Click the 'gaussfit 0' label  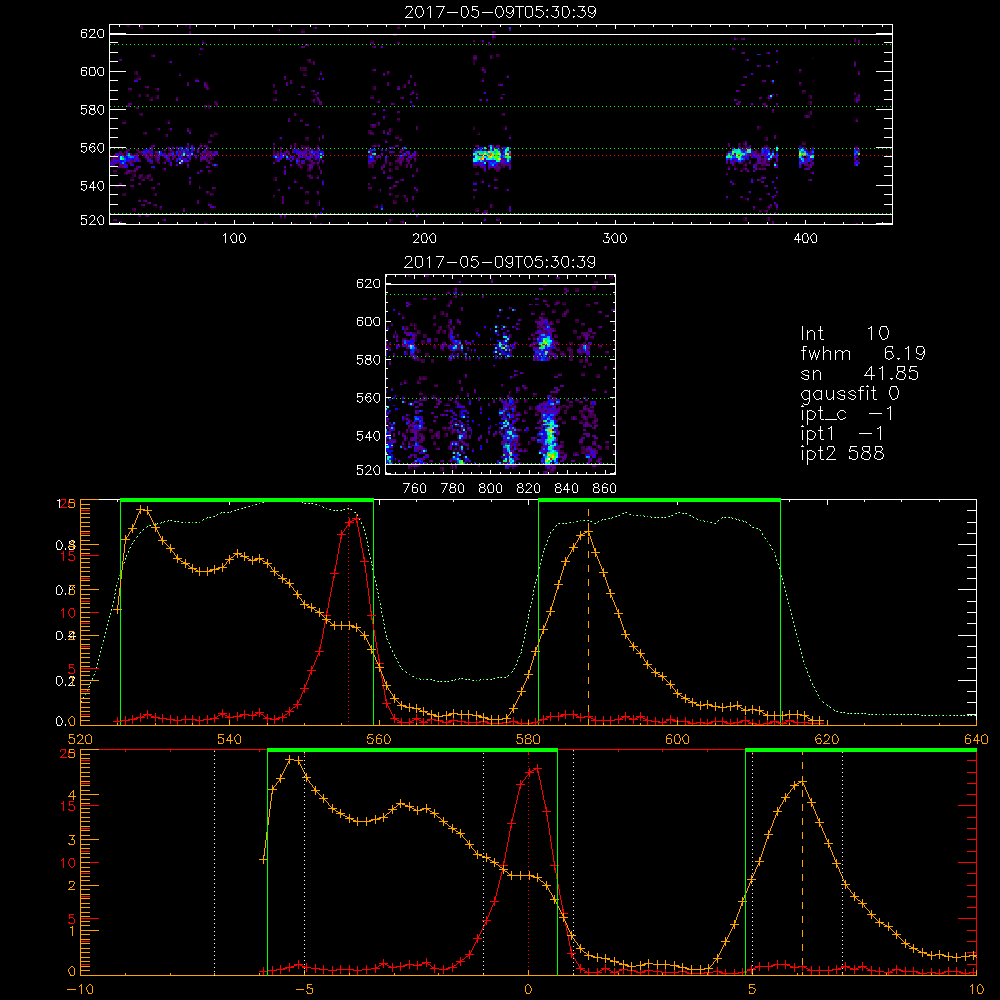(x=850, y=393)
